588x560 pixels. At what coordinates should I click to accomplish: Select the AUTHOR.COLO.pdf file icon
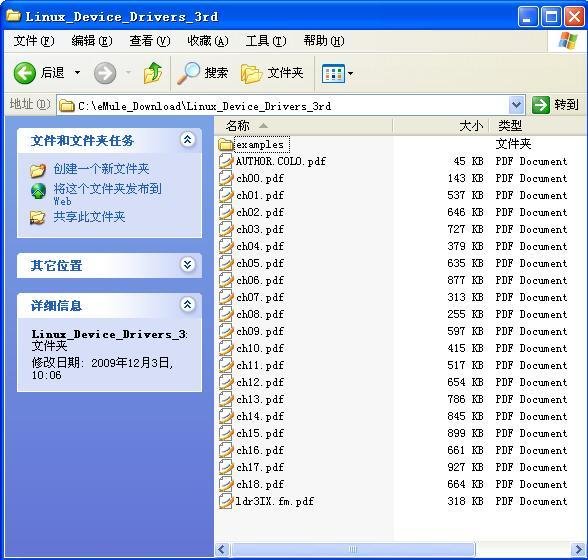226,161
